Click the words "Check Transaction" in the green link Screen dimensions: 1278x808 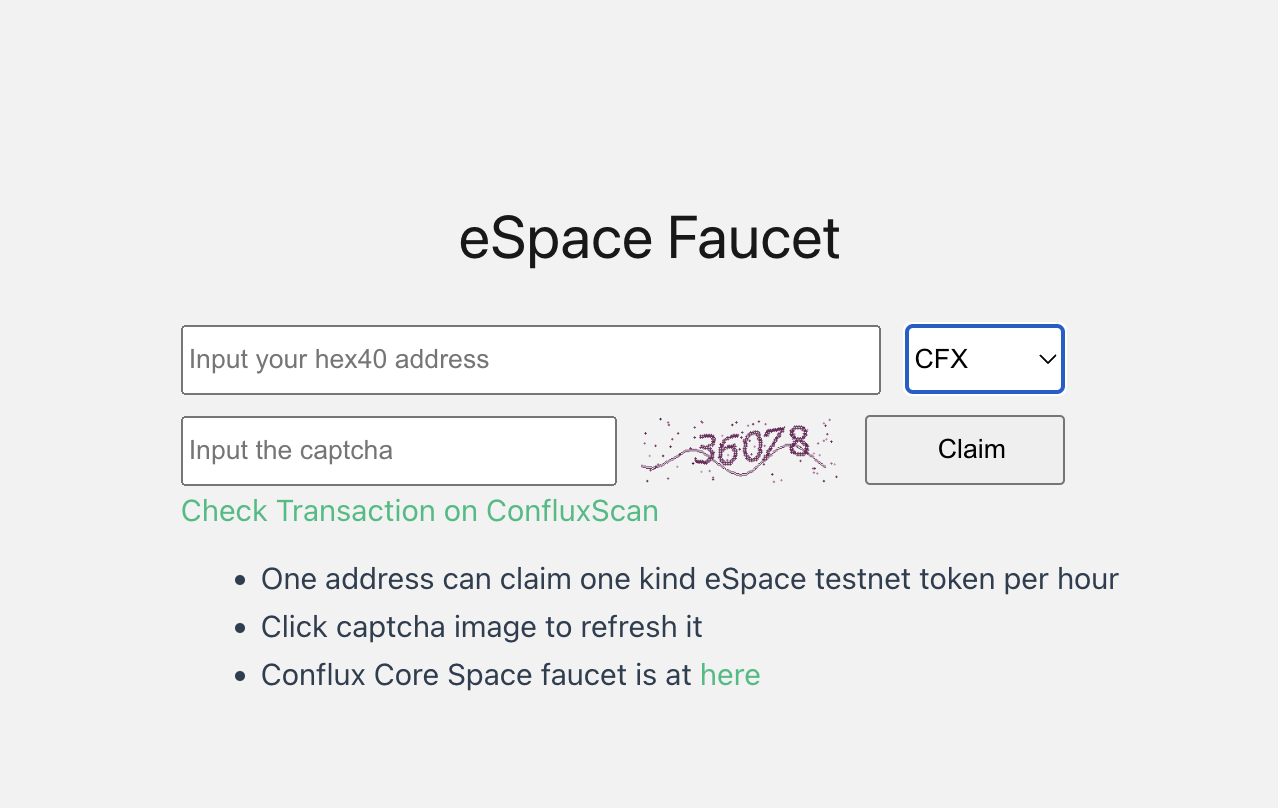tap(308, 511)
